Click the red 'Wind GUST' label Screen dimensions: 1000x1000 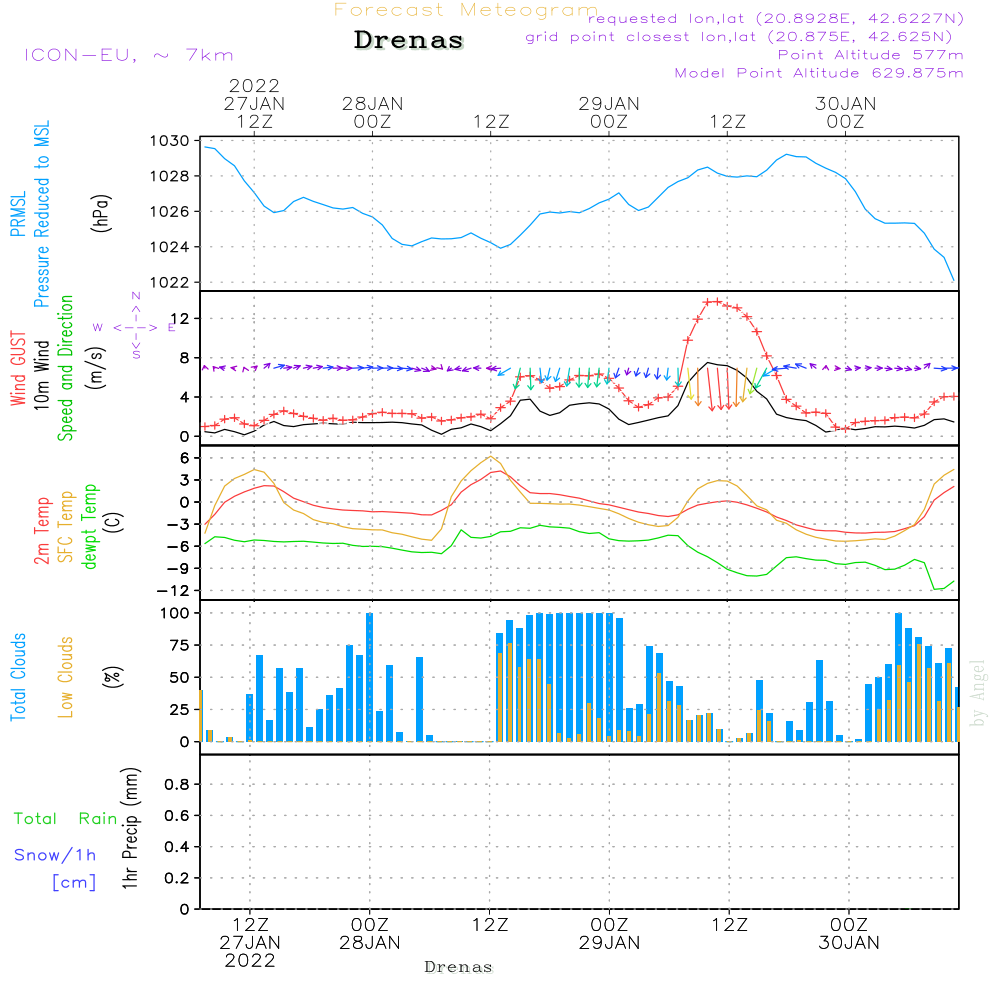(x=18, y=369)
